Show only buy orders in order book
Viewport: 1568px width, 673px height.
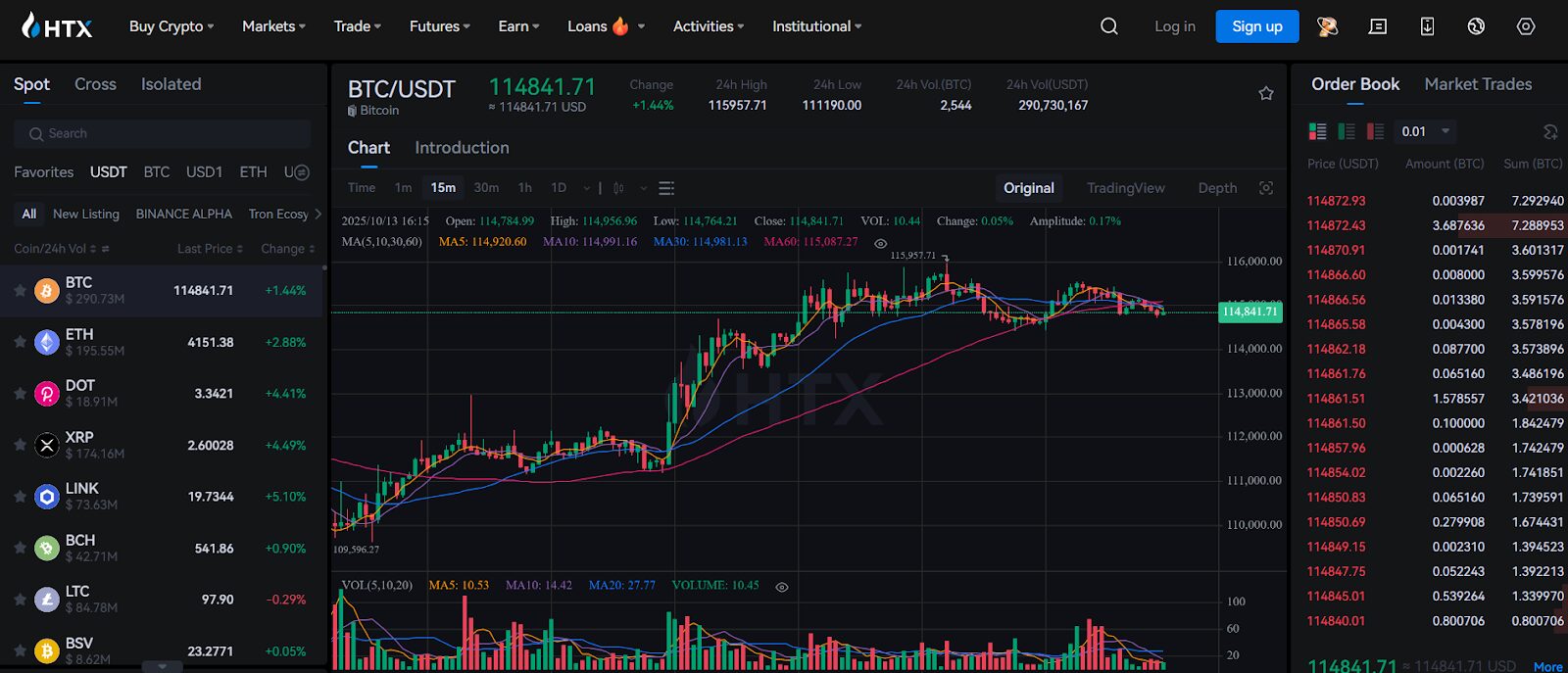[x=1347, y=131]
